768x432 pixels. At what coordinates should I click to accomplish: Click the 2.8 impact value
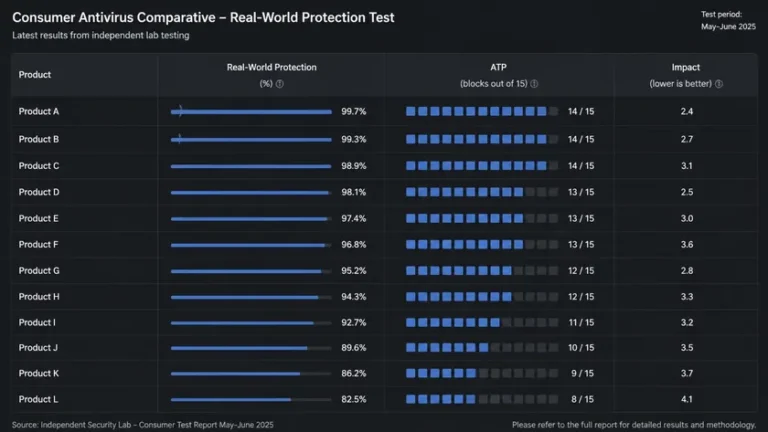tap(687, 270)
